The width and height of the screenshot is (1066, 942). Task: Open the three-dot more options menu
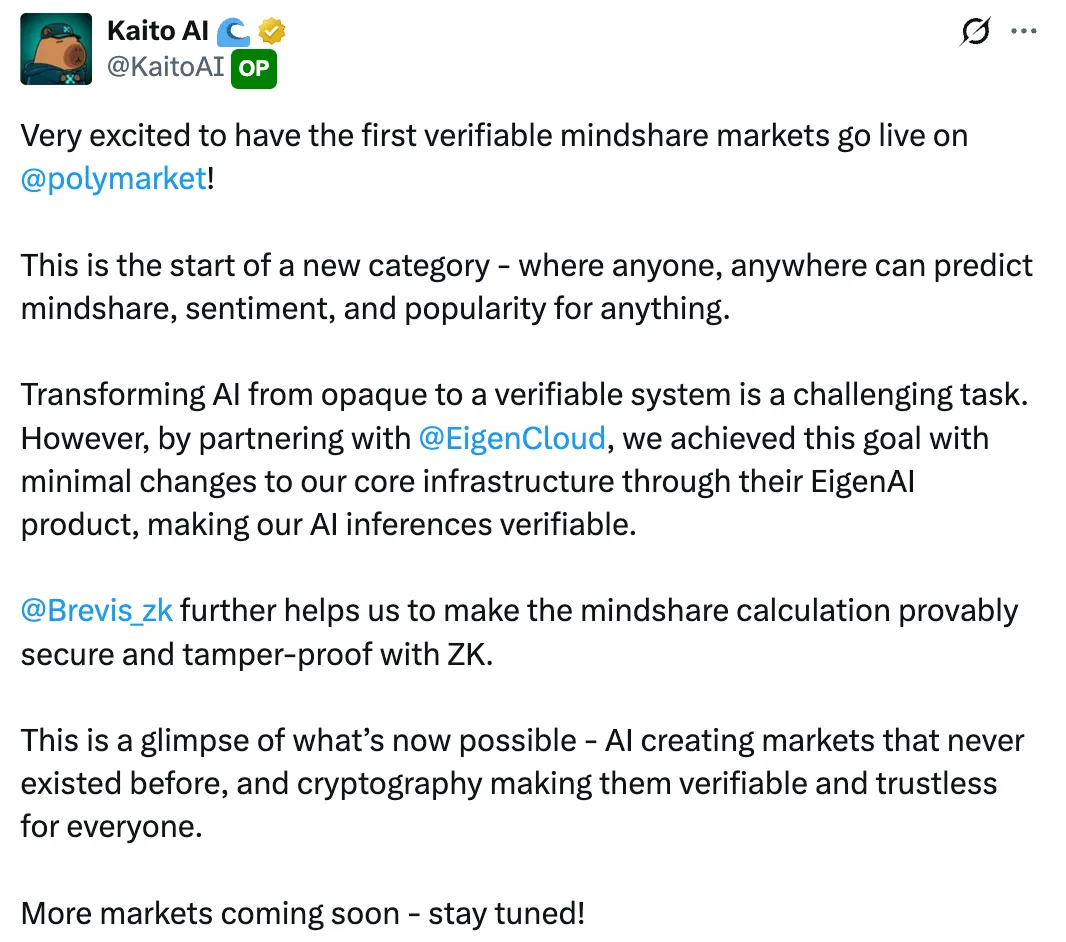click(1024, 31)
